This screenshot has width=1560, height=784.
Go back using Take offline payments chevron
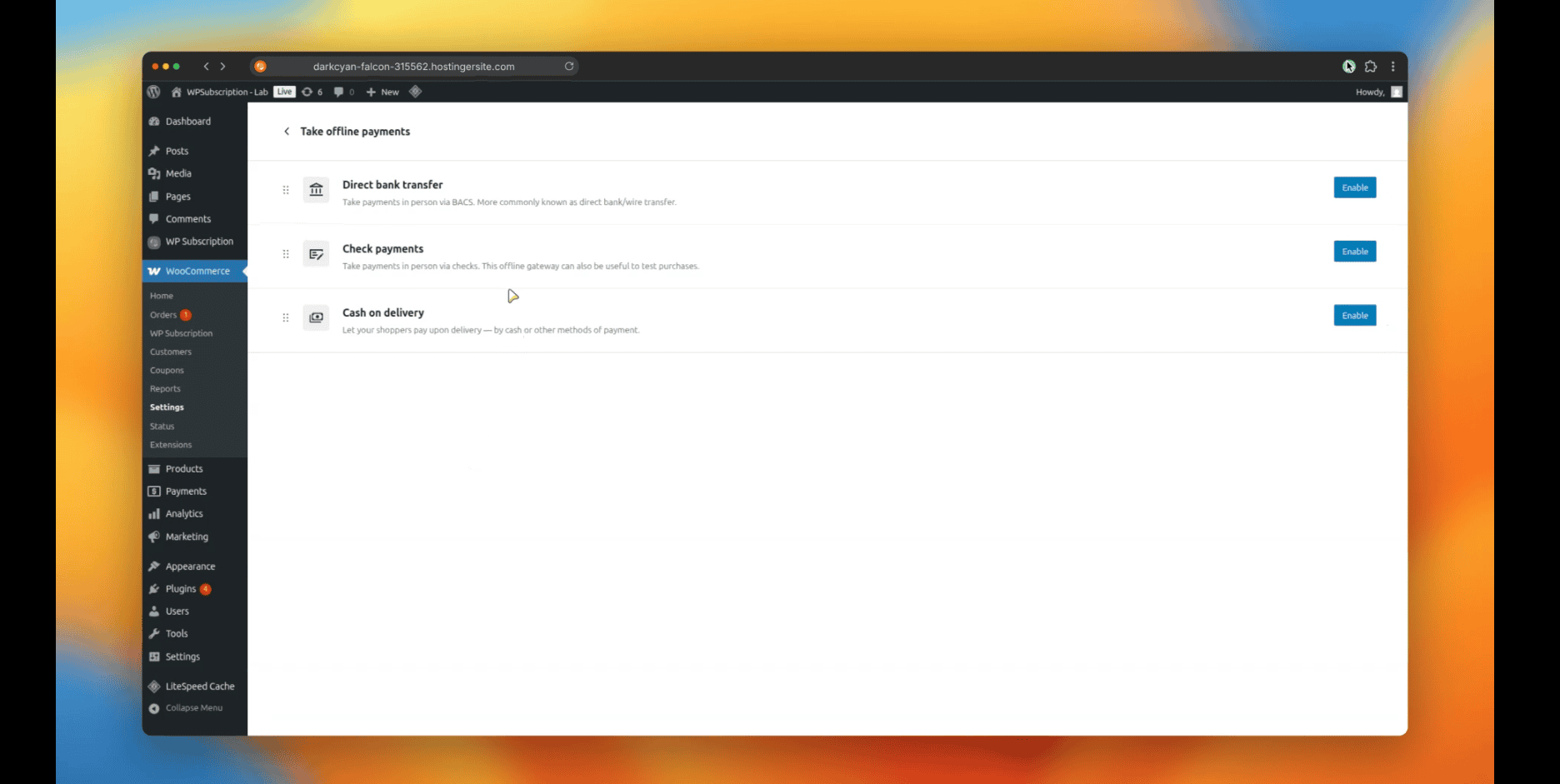(287, 132)
